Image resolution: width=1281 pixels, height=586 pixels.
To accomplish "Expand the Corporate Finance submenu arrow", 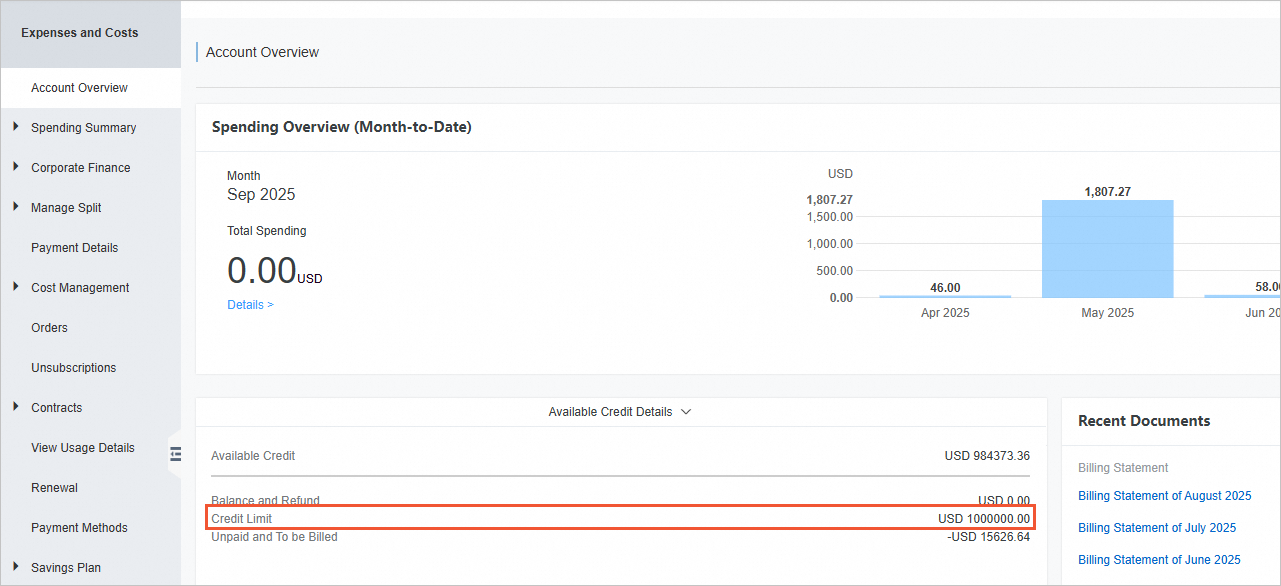I will click(x=15, y=167).
